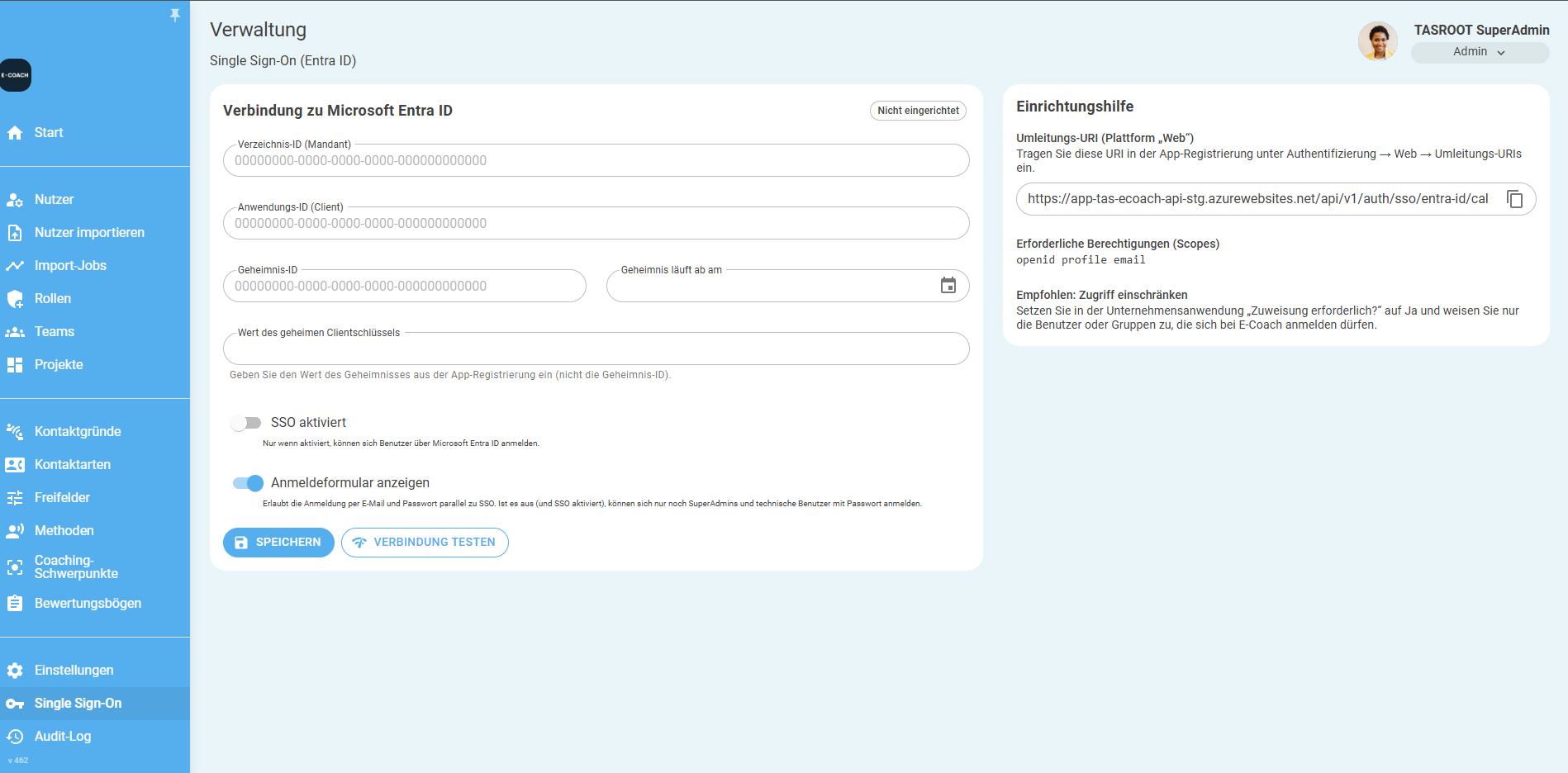Click the Kontaktarten card icon
The image size is (1568, 773).
click(15, 465)
